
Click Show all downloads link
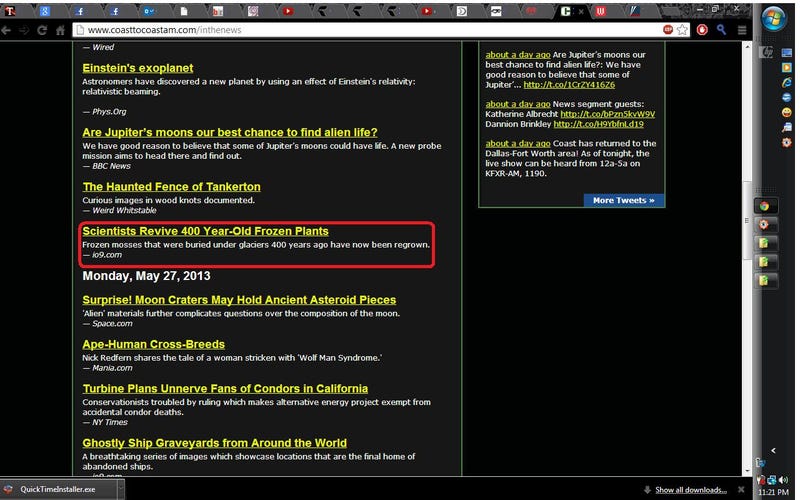pos(690,490)
